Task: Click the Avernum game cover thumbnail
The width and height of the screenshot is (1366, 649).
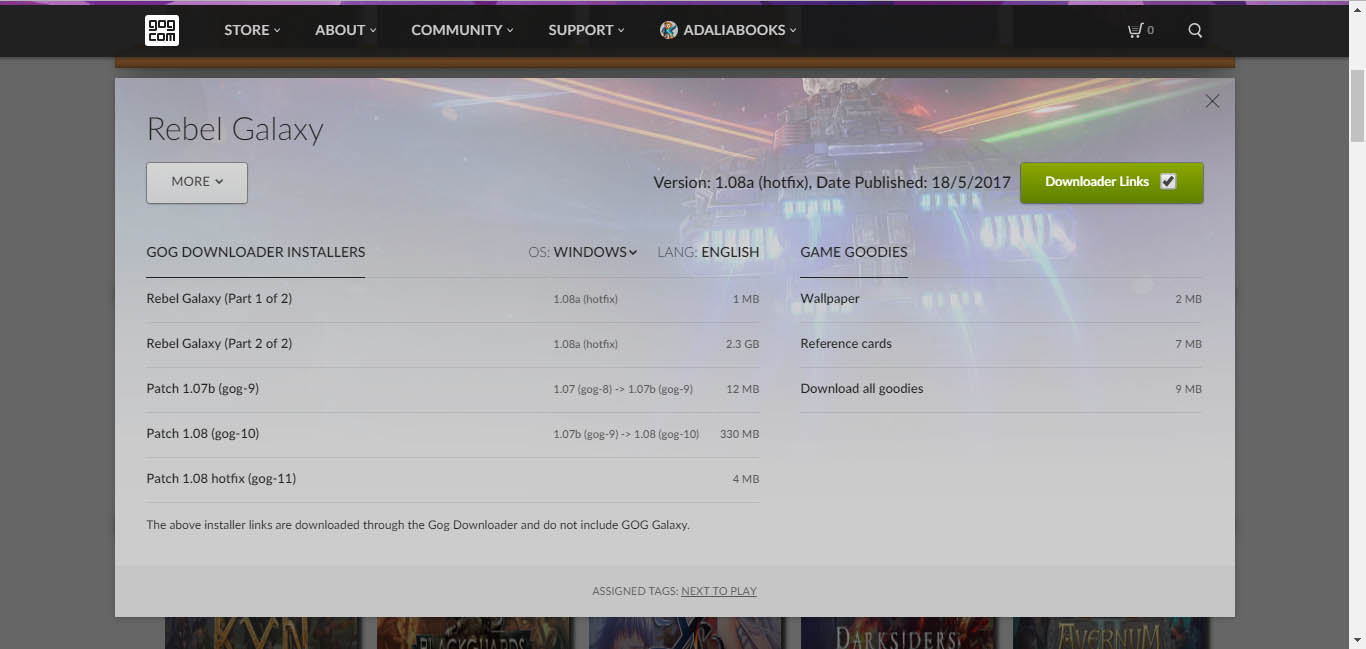Action: [x=1110, y=633]
